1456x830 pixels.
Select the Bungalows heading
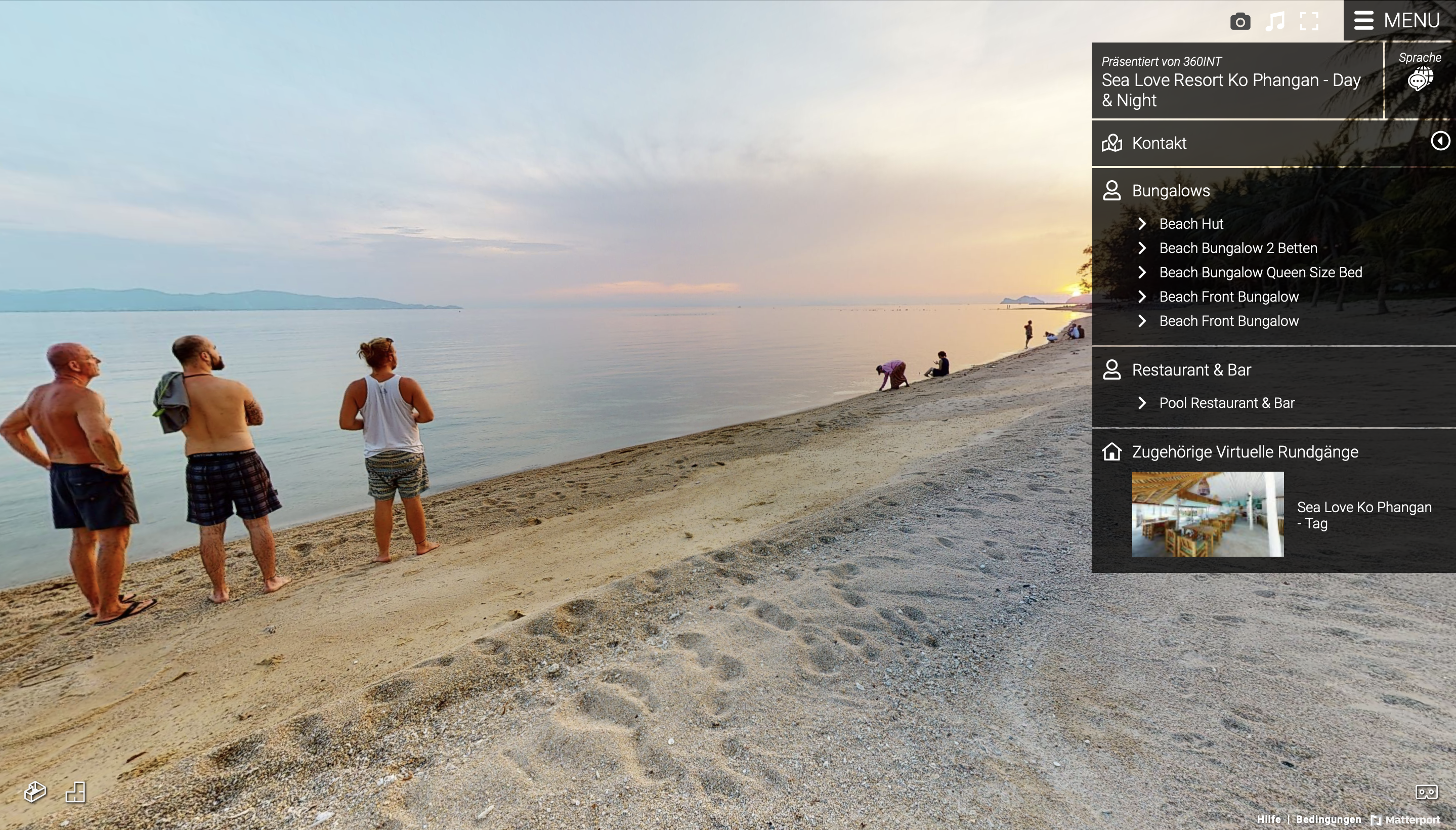coord(1171,191)
